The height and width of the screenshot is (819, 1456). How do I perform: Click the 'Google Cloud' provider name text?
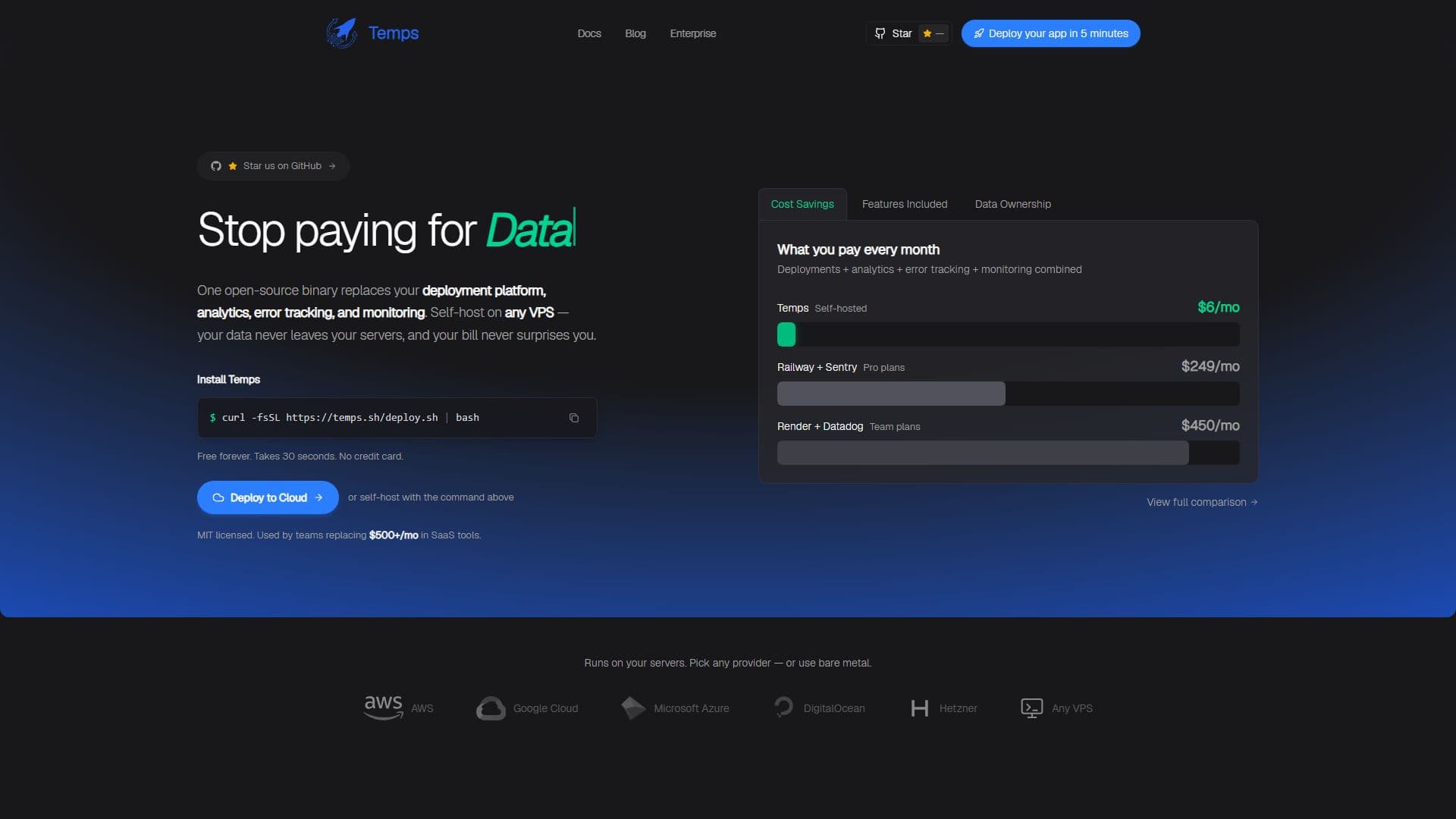(x=545, y=708)
